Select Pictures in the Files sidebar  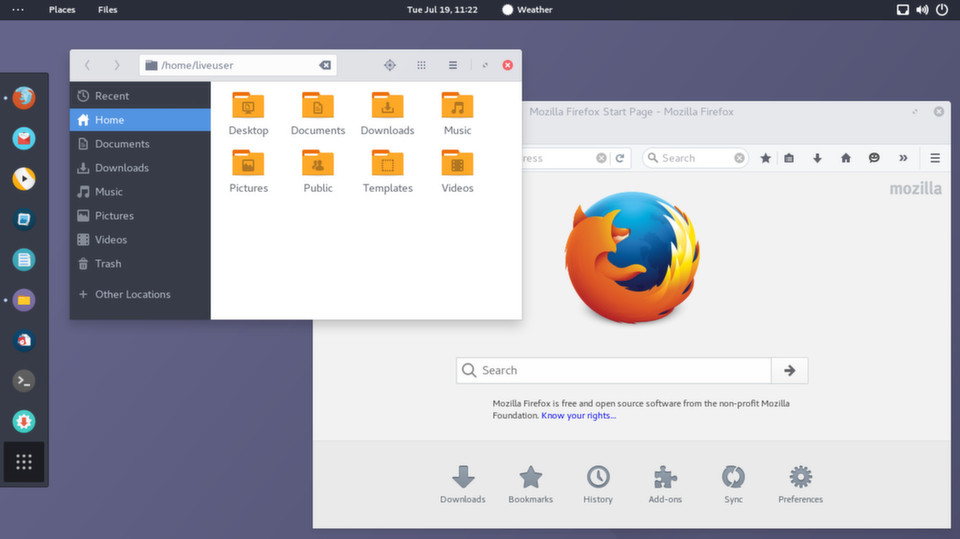140,215
